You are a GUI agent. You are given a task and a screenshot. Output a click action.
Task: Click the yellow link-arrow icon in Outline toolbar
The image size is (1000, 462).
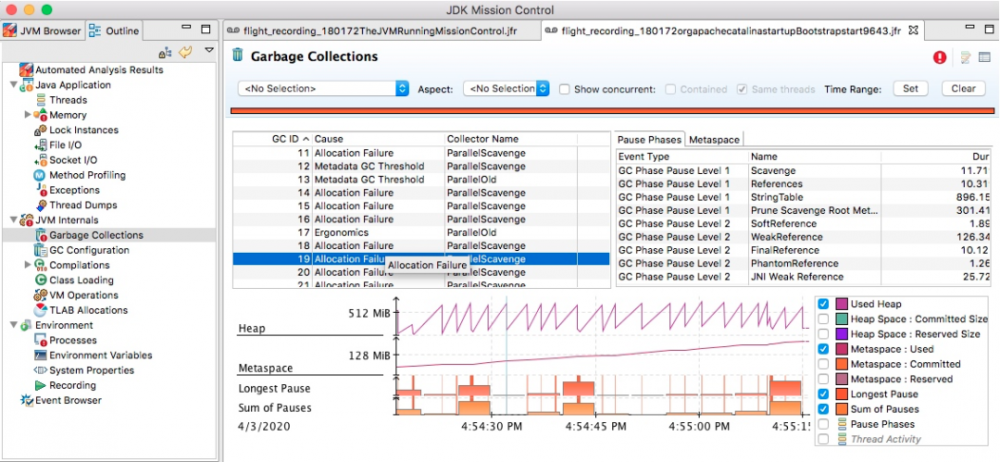pyautogui.click(x=186, y=52)
